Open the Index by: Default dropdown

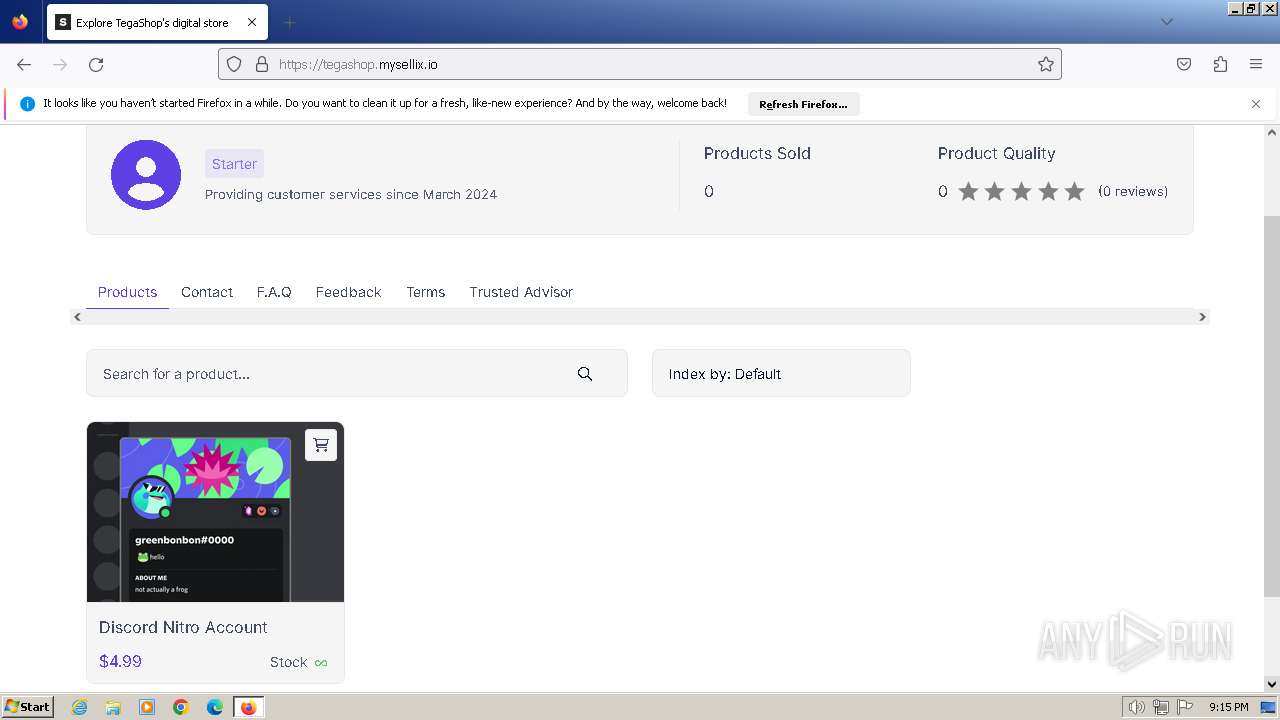(781, 373)
